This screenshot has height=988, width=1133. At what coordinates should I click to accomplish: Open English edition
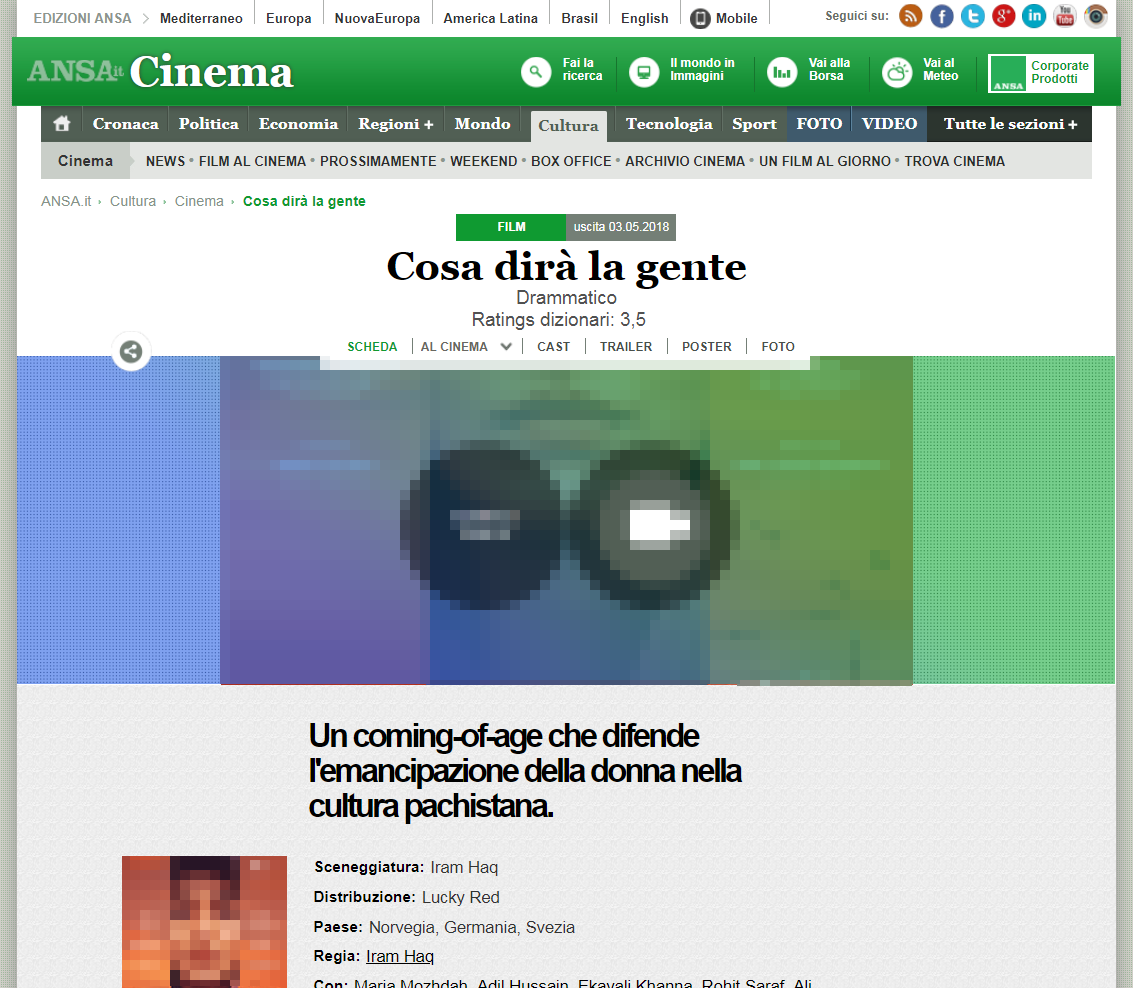click(x=645, y=18)
